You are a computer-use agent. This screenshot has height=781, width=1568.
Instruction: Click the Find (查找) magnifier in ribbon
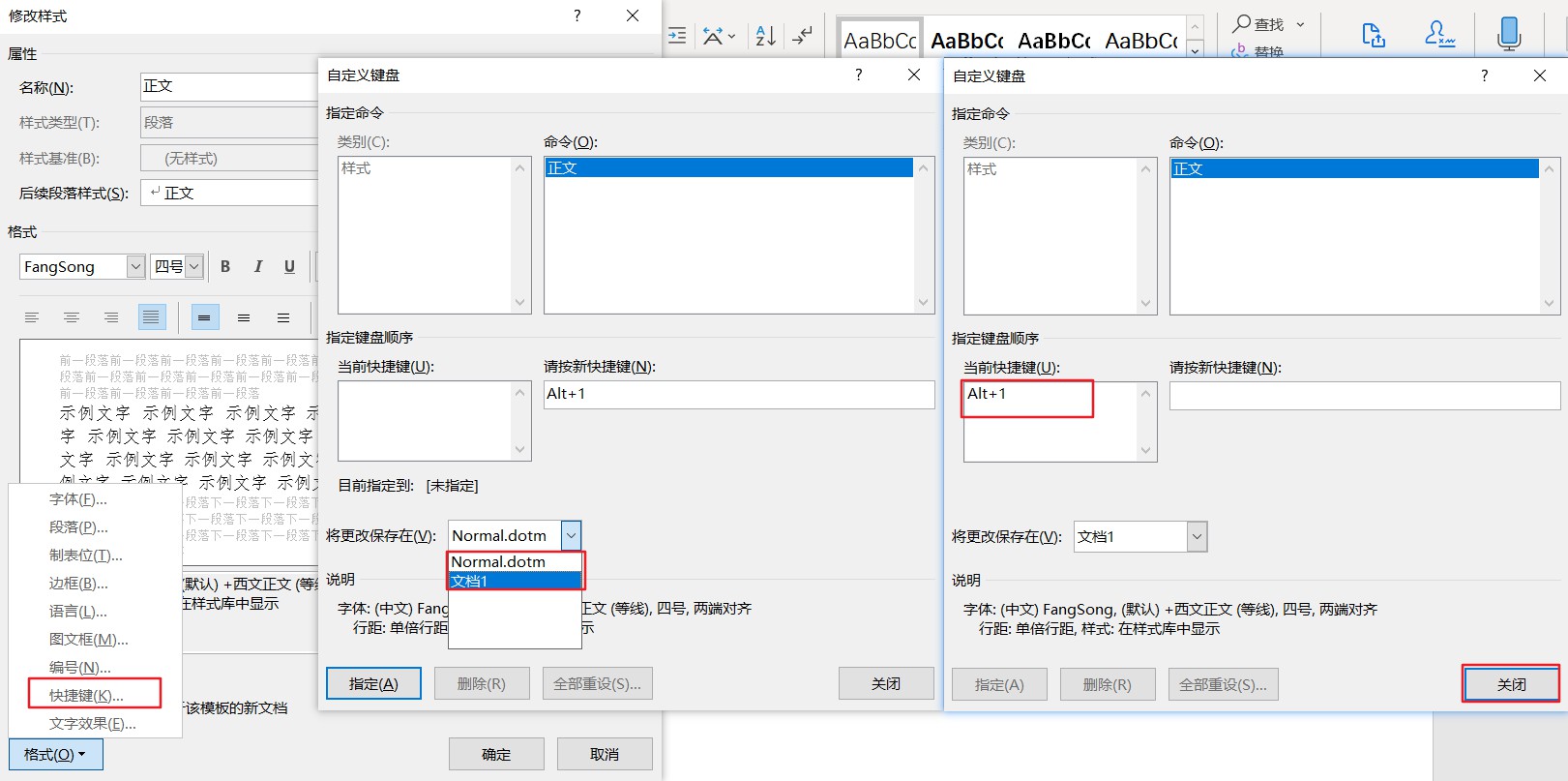pyautogui.click(x=1257, y=24)
